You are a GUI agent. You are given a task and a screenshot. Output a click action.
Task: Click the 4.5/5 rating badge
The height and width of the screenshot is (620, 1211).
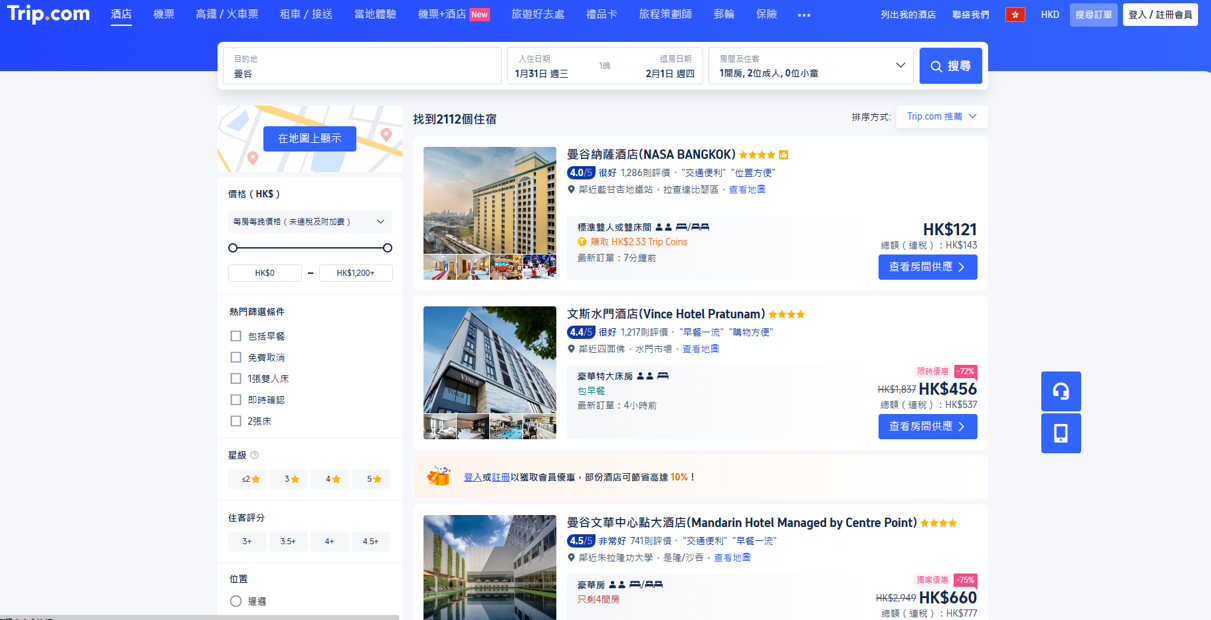click(x=581, y=541)
